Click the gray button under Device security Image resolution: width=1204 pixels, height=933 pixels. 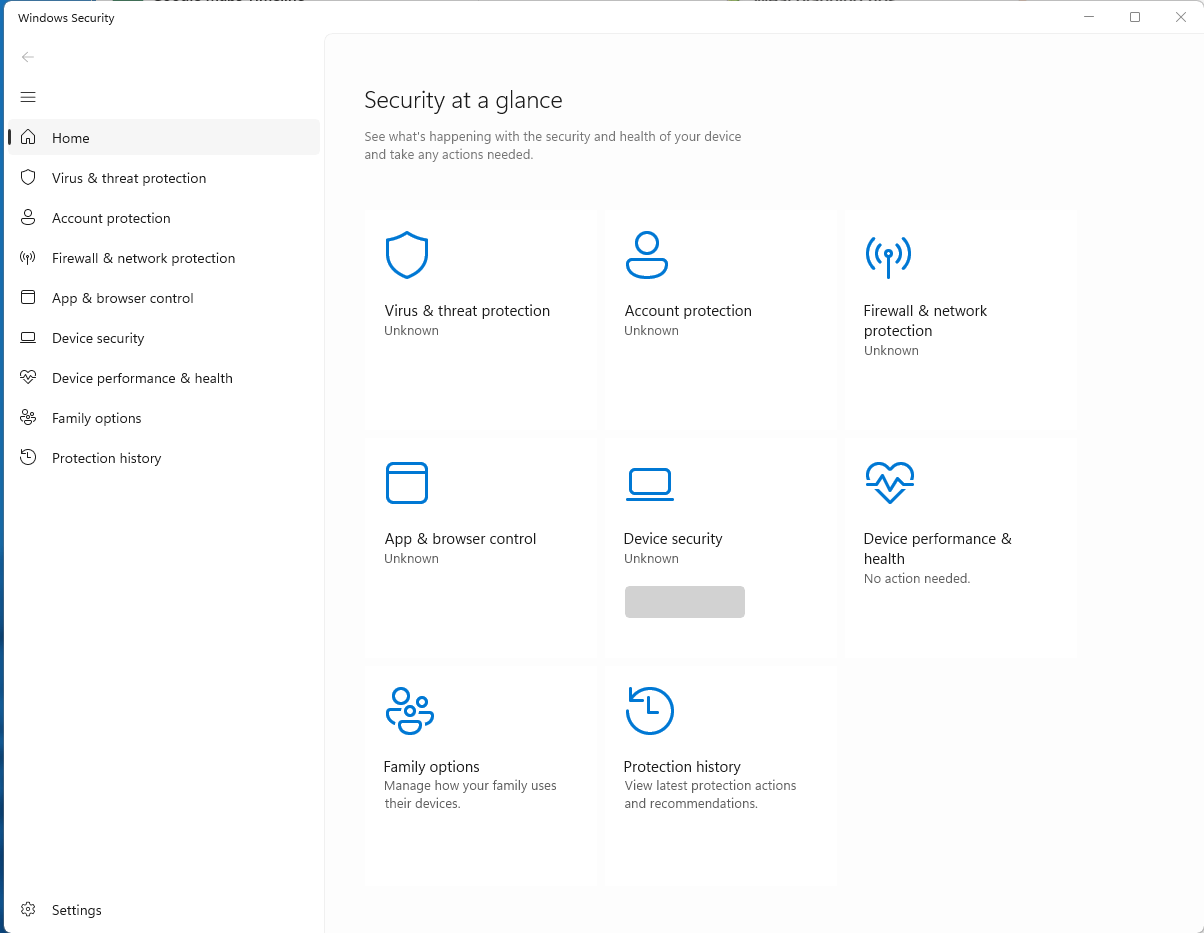pyautogui.click(x=685, y=602)
